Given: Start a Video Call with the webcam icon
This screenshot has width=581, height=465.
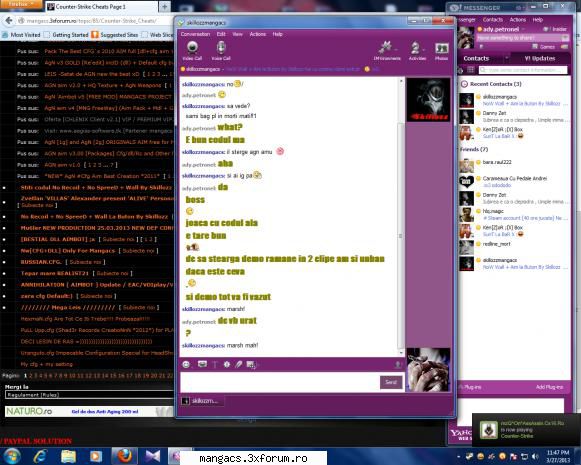Looking at the screenshot, I should [192, 50].
